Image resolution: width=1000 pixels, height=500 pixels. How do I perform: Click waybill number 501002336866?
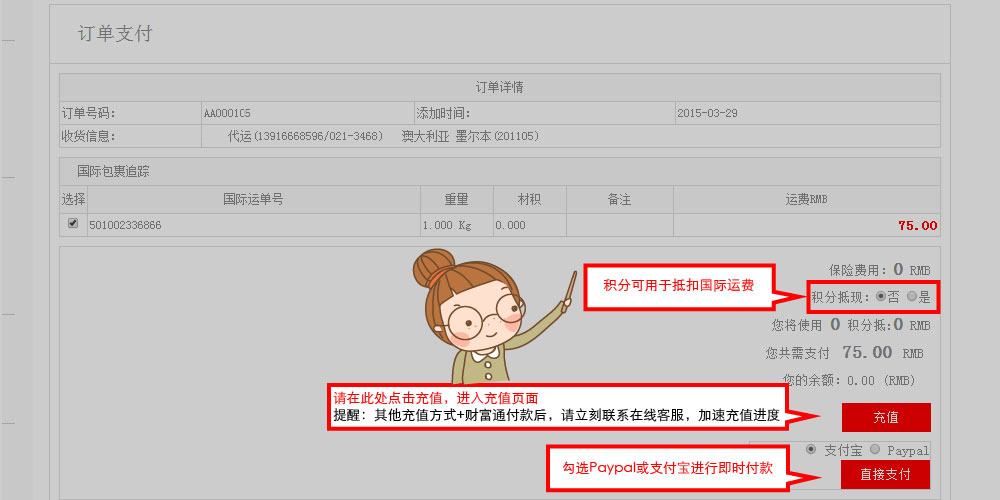tap(125, 225)
